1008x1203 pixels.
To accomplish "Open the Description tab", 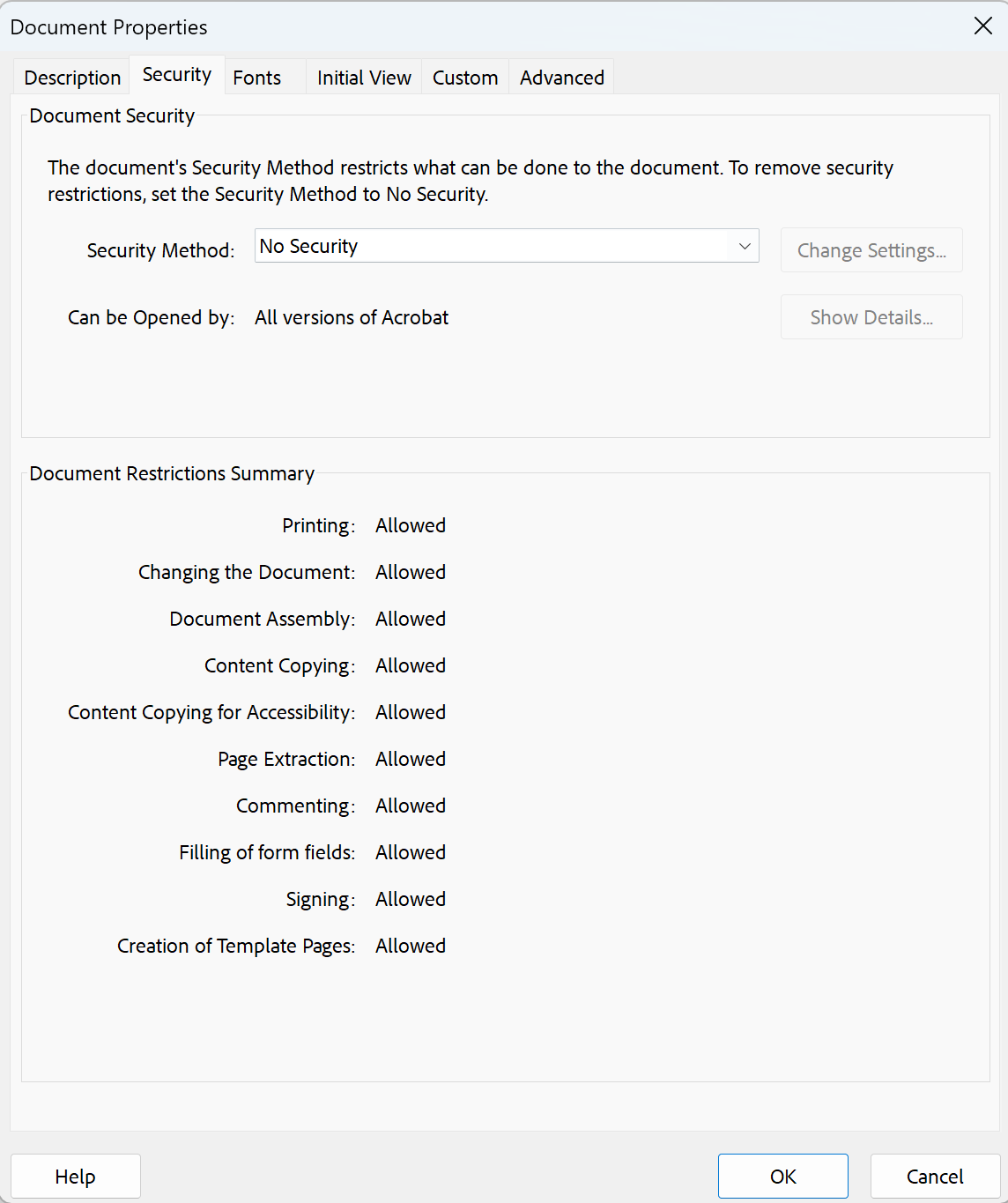I will coord(72,78).
